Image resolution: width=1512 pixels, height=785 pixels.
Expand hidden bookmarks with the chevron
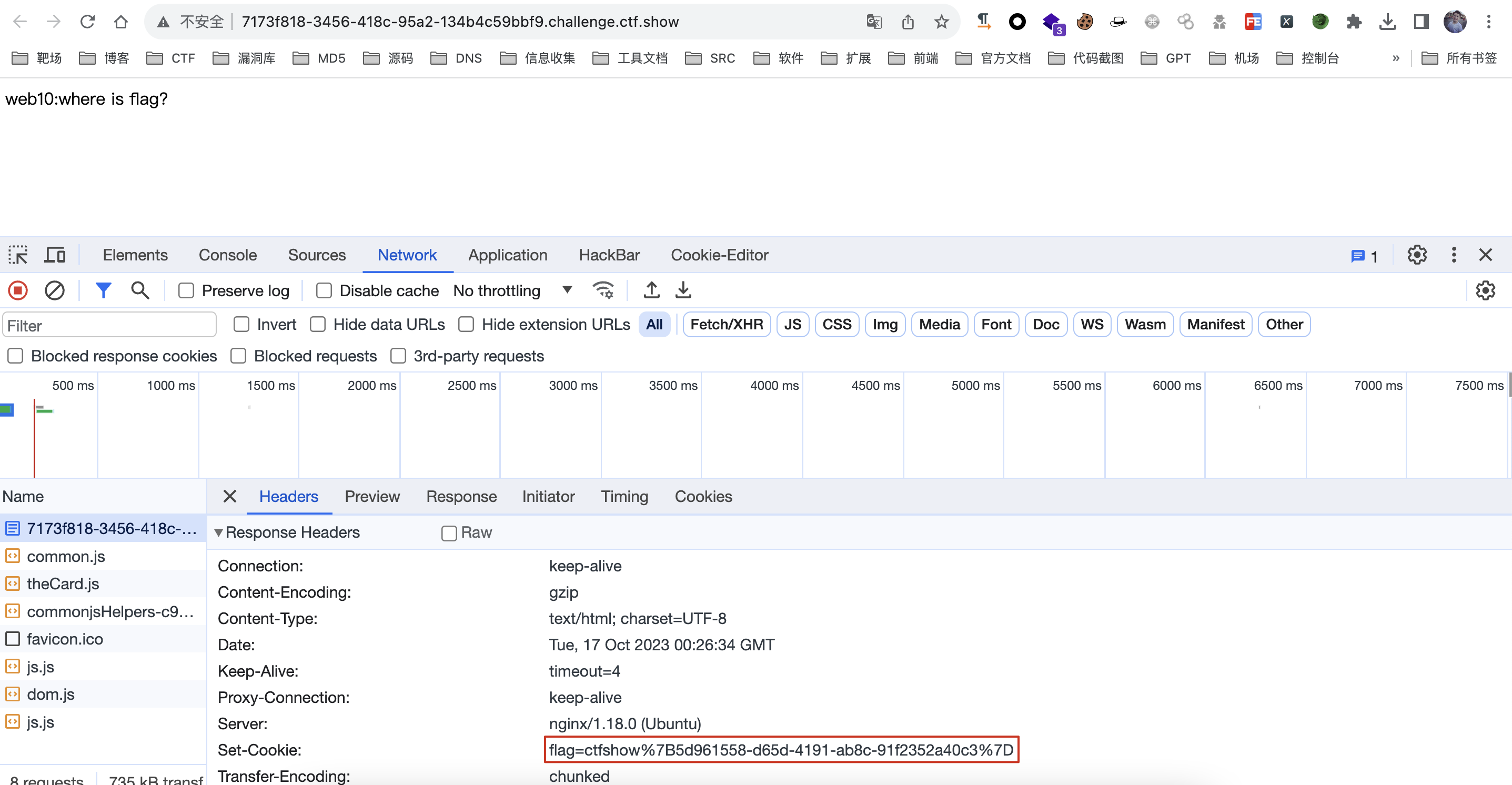click(x=1396, y=58)
